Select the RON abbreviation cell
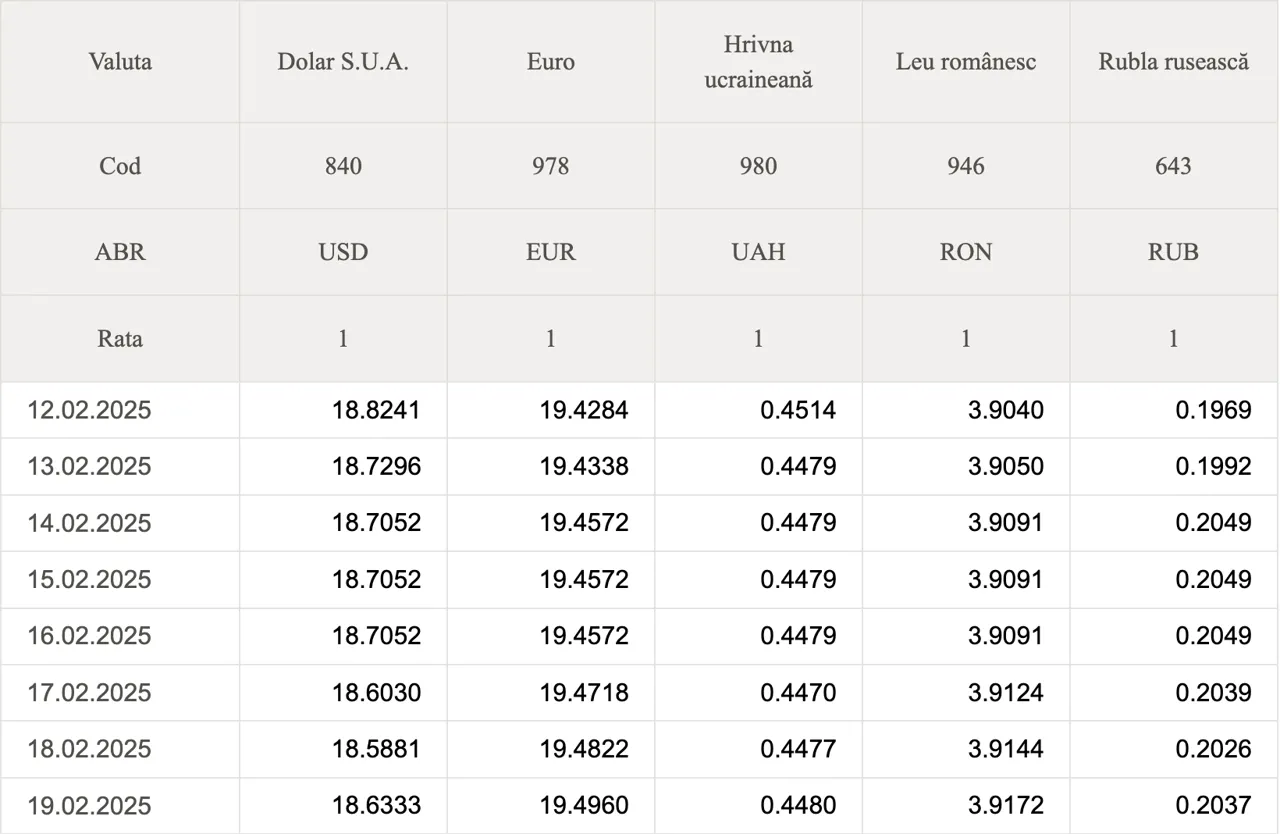Viewport: 1280px width, 834px height. point(966,252)
